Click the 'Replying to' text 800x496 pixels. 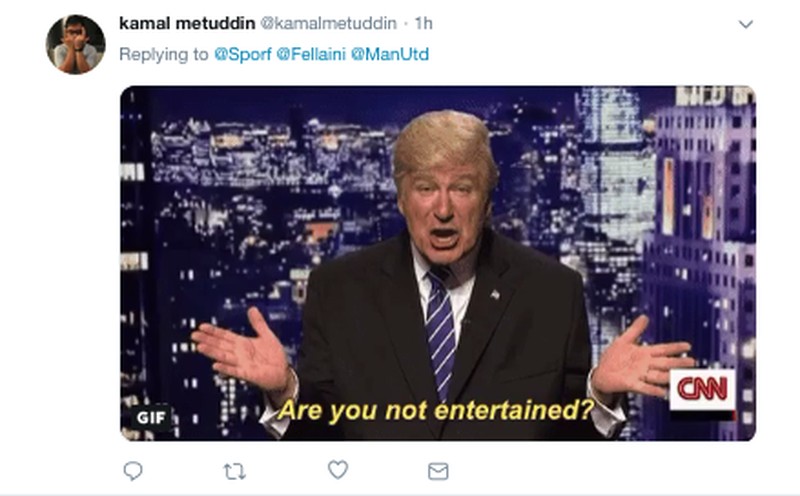pyautogui.click(x=164, y=54)
